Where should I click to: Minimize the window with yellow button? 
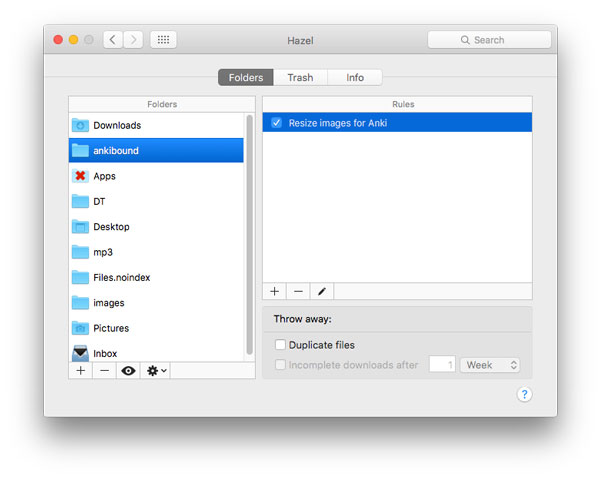coord(73,40)
